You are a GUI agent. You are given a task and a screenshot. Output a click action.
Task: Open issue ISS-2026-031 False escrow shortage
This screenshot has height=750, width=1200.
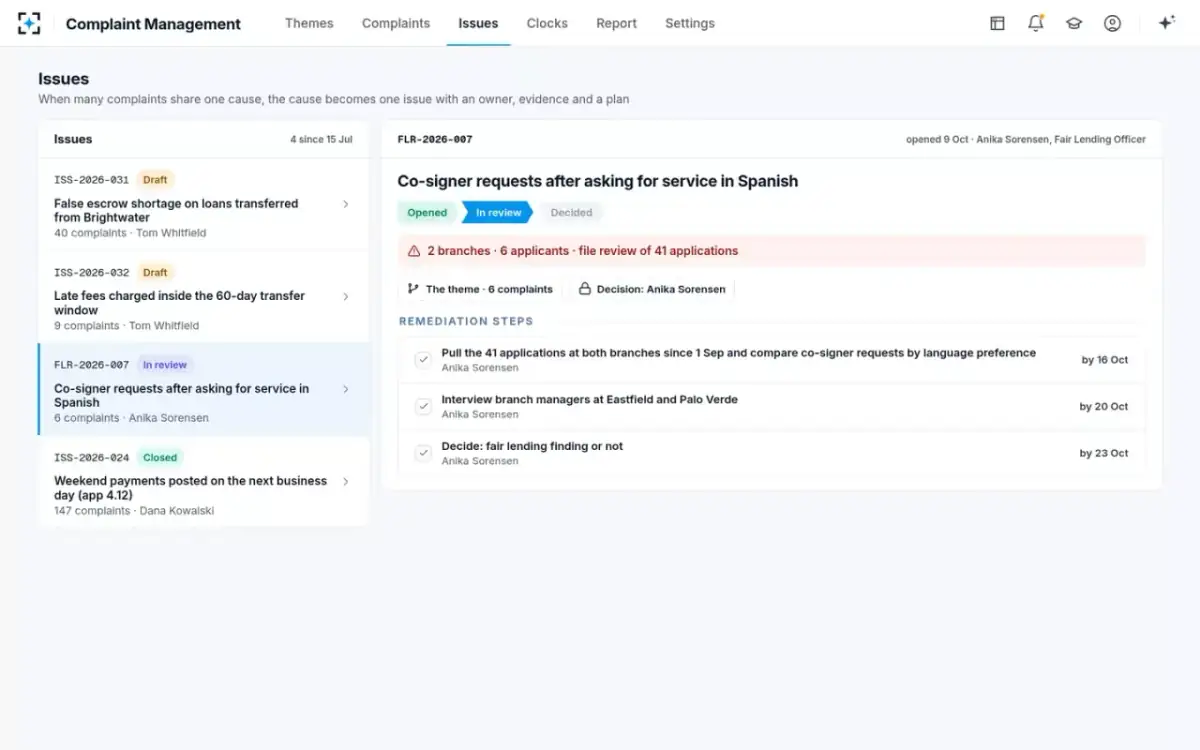click(x=203, y=205)
